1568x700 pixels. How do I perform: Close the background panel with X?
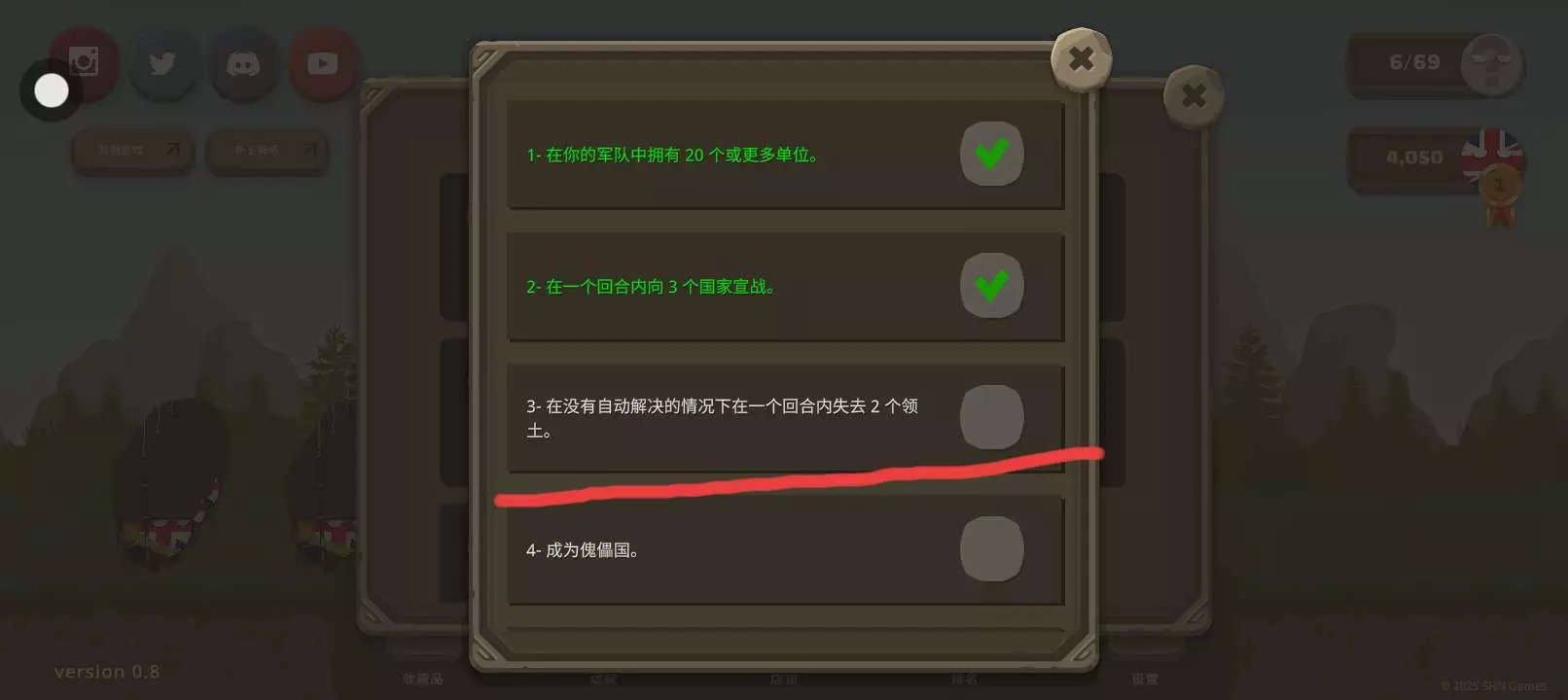(1194, 96)
